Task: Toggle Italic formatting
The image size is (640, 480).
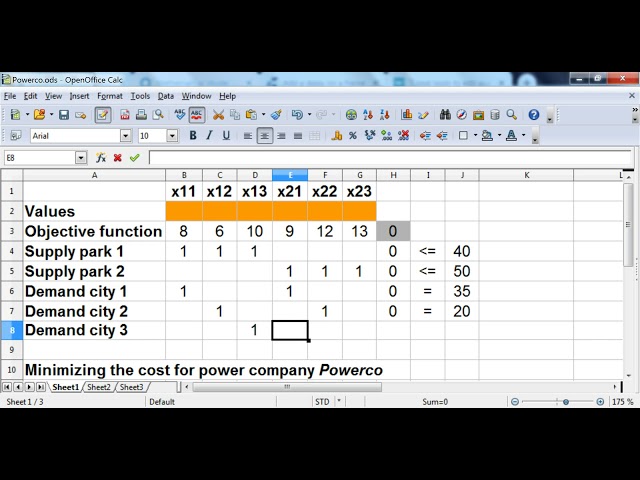Action: [x=209, y=136]
